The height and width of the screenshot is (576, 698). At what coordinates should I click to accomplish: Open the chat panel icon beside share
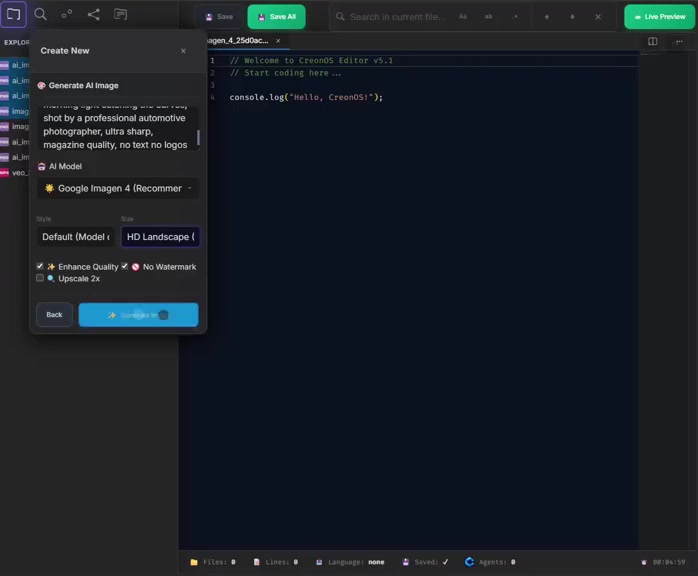click(x=120, y=14)
